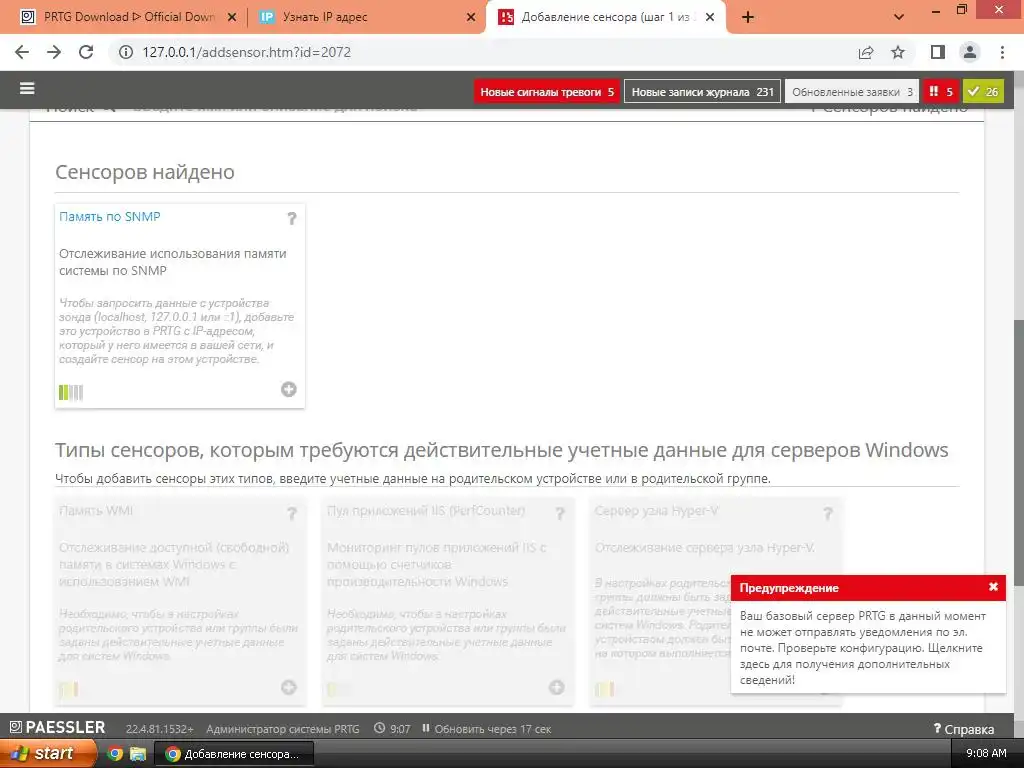Share this page via the share icon
Screen dimensions: 1024x768
866,52
